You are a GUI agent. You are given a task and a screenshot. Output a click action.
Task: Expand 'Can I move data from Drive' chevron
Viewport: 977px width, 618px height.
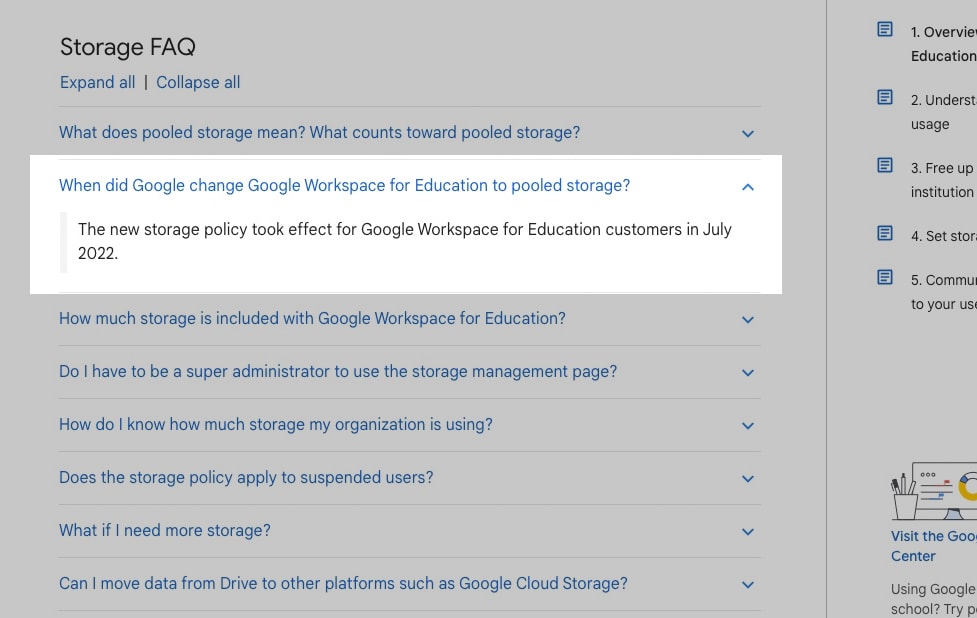(x=748, y=584)
